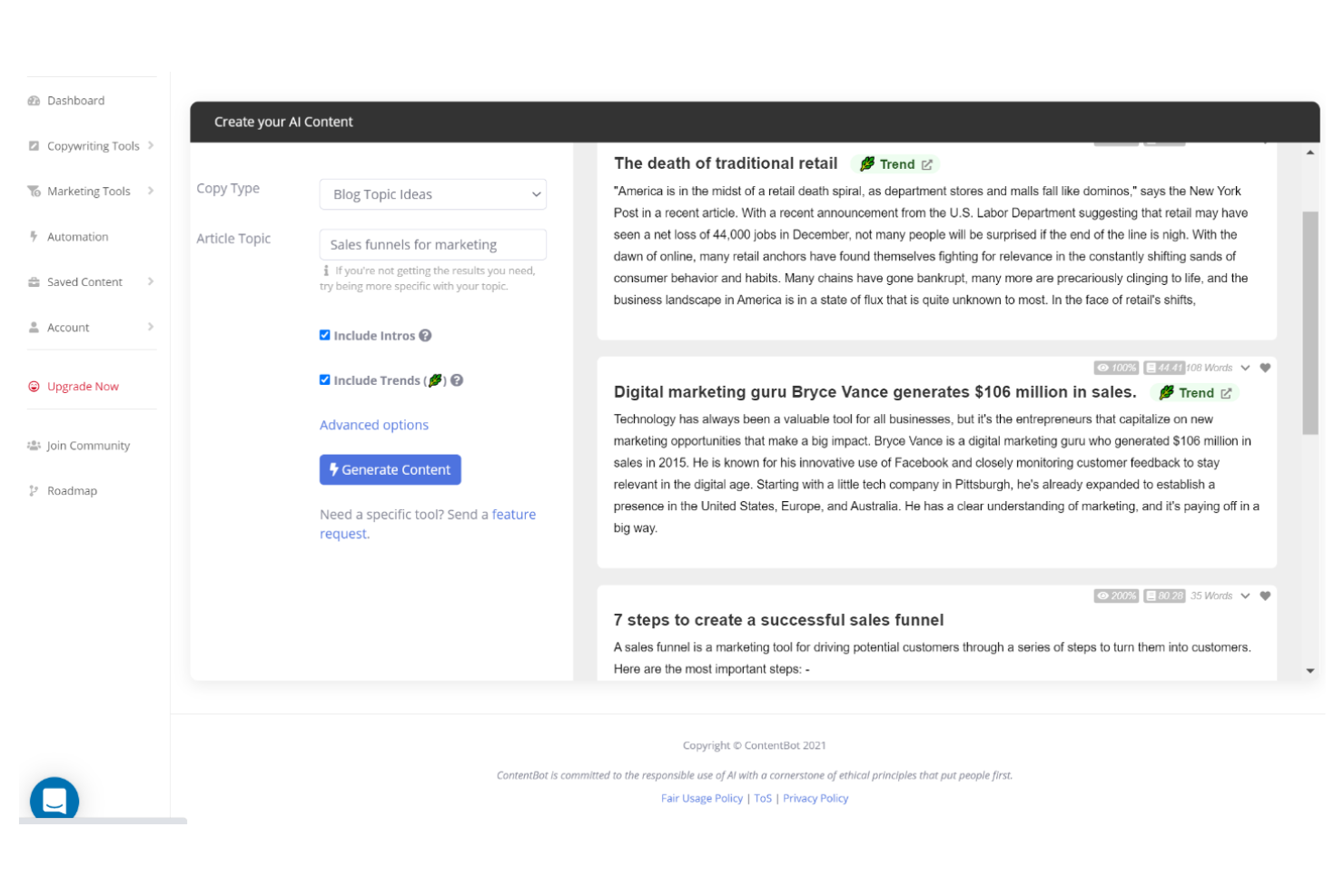Open the chat widget bubble

[54, 800]
